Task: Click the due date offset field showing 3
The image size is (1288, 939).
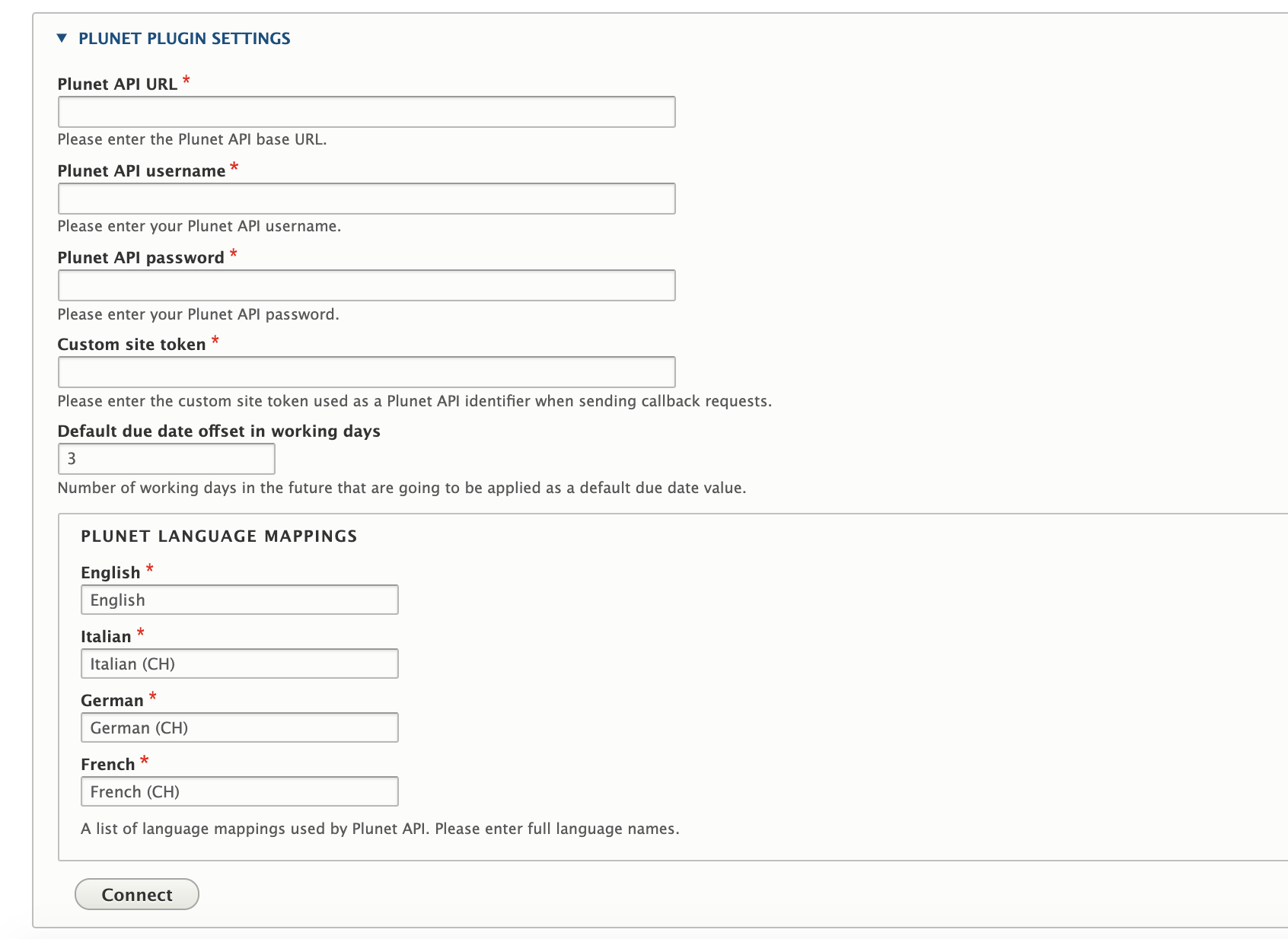Action: tap(166, 459)
